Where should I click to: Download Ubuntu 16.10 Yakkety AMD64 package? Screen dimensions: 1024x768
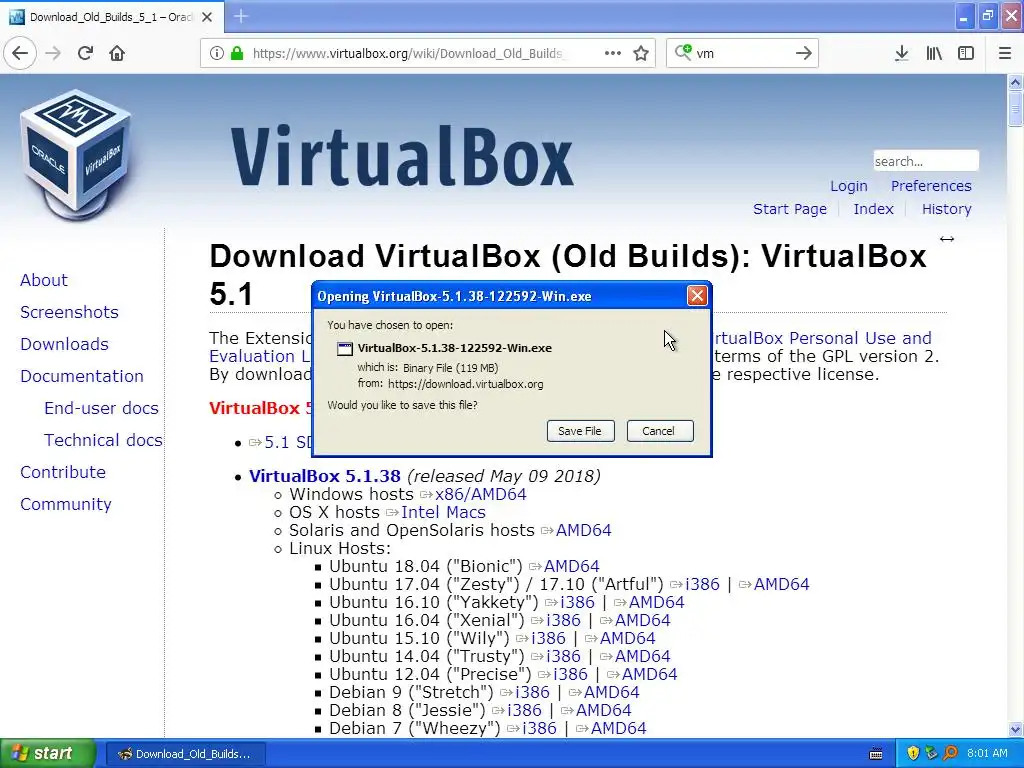pos(656,602)
